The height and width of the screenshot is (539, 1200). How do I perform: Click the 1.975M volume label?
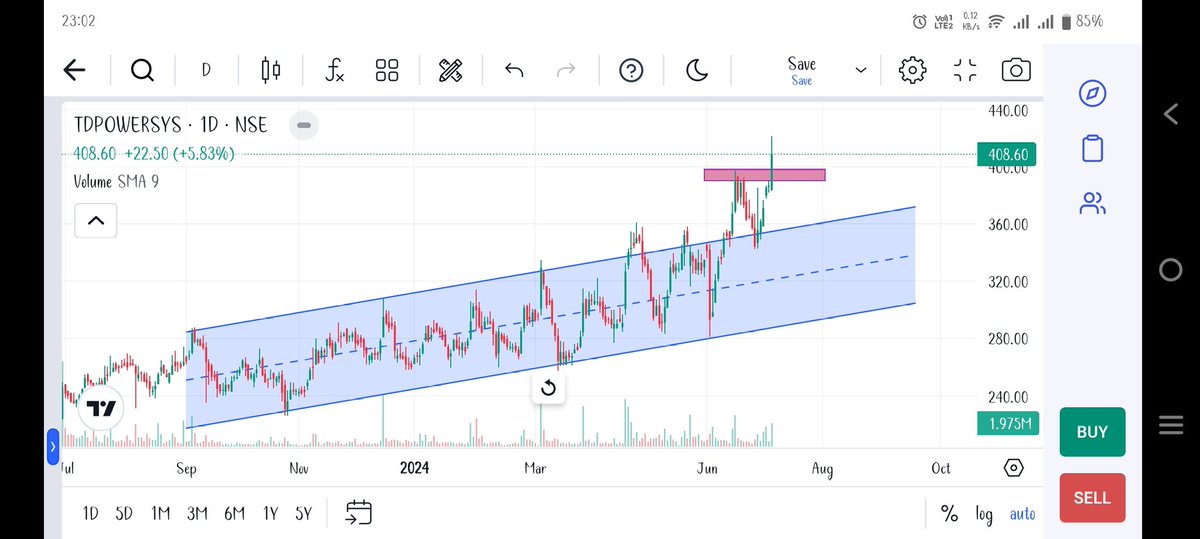coord(1008,424)
